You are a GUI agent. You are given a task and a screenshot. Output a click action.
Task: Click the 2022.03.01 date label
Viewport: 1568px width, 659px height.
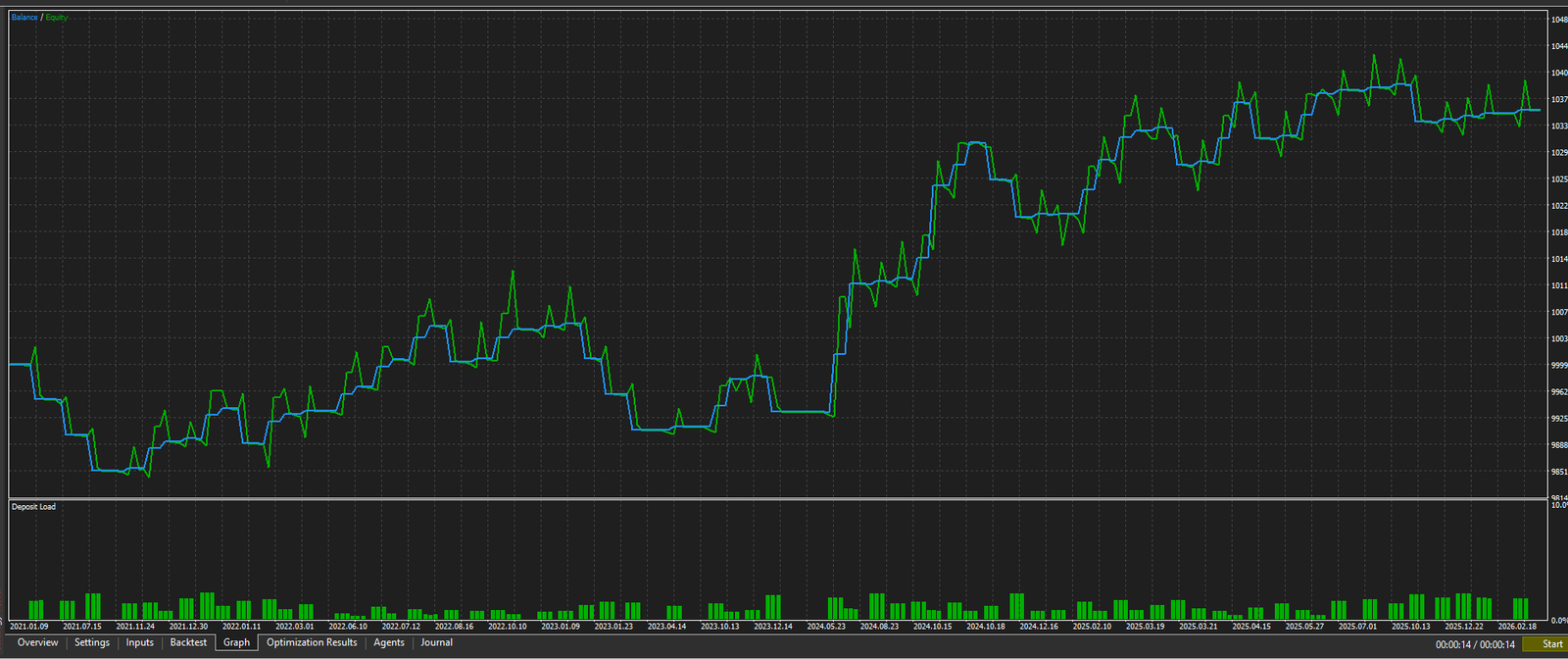(295, 626)
